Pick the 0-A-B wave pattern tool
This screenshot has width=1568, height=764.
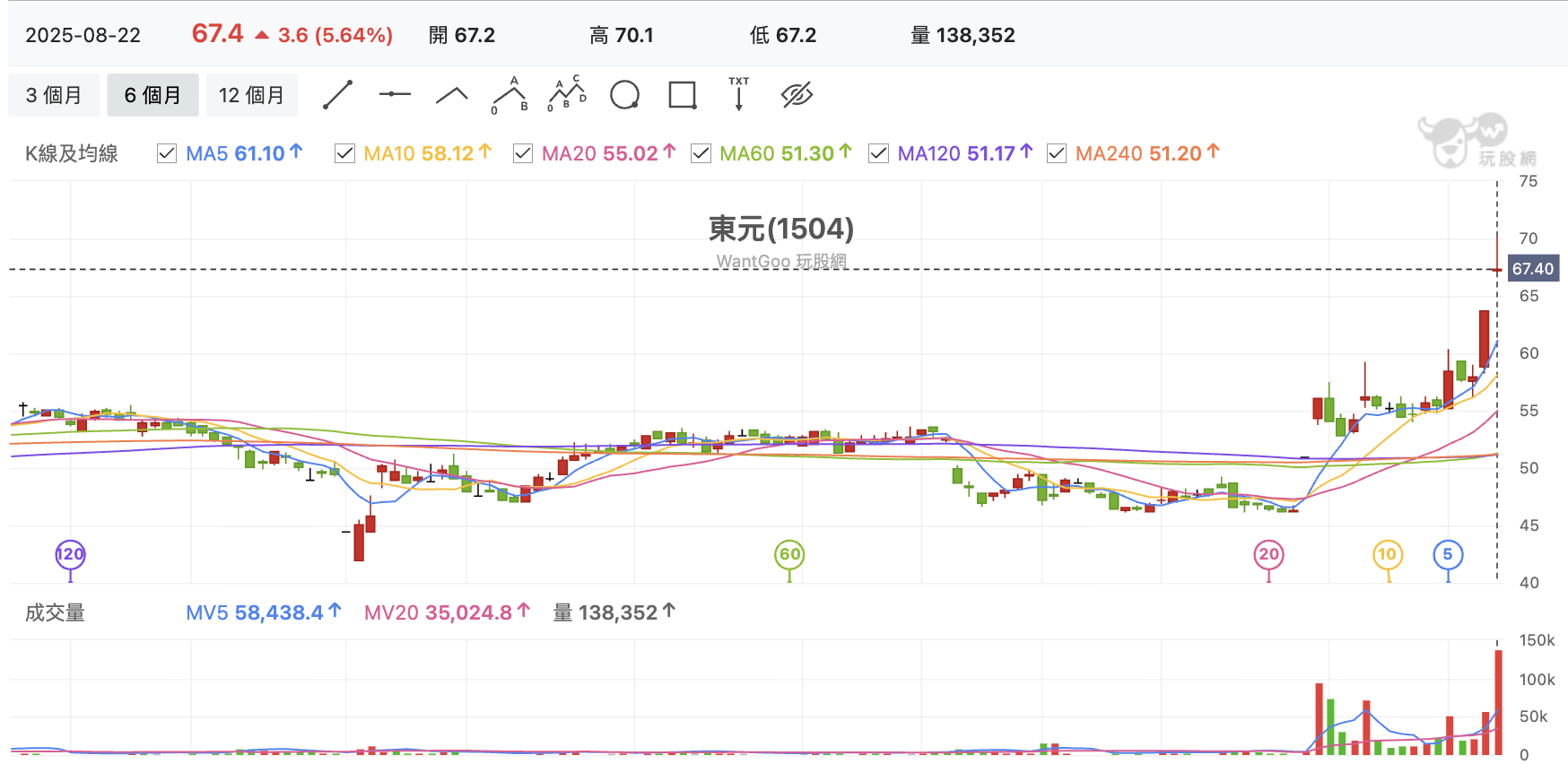coord(510,94)
